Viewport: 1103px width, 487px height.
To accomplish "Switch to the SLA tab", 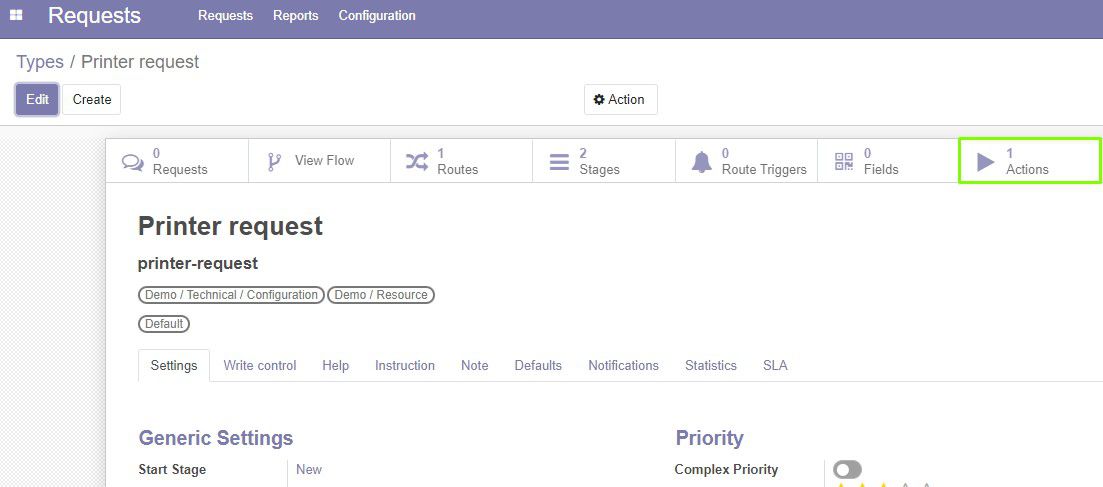I will click(x=775, y=365).
